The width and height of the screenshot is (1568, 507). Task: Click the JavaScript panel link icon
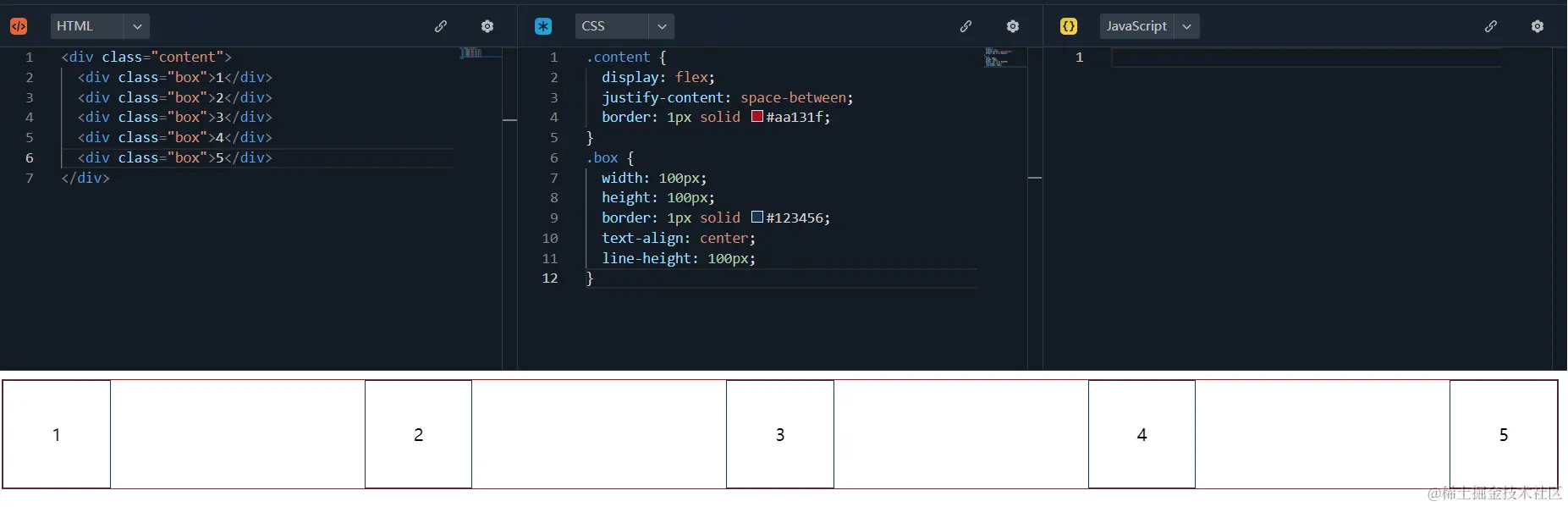(x=1491, y=26)
